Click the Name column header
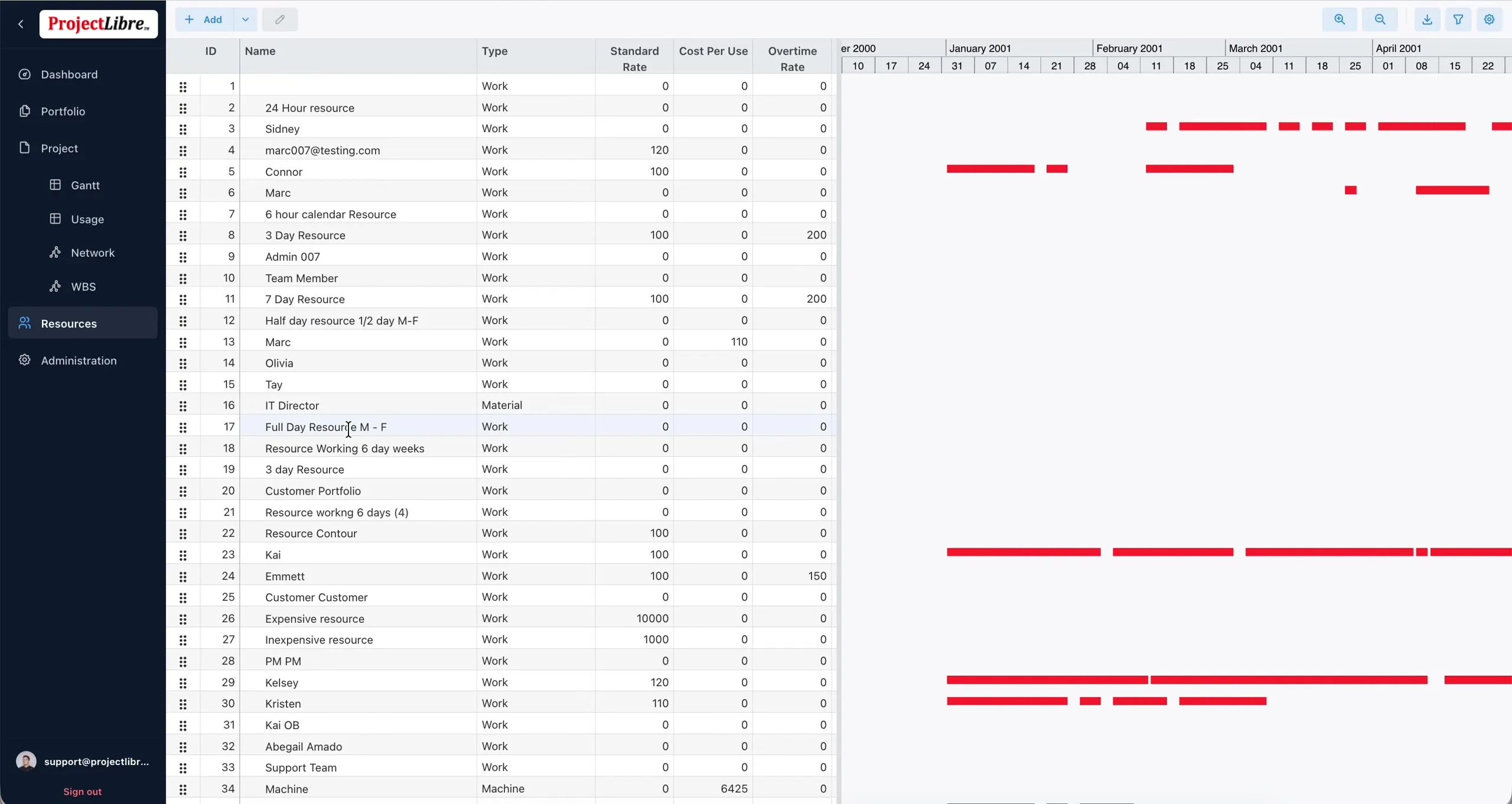 click(x=358, y=57)
